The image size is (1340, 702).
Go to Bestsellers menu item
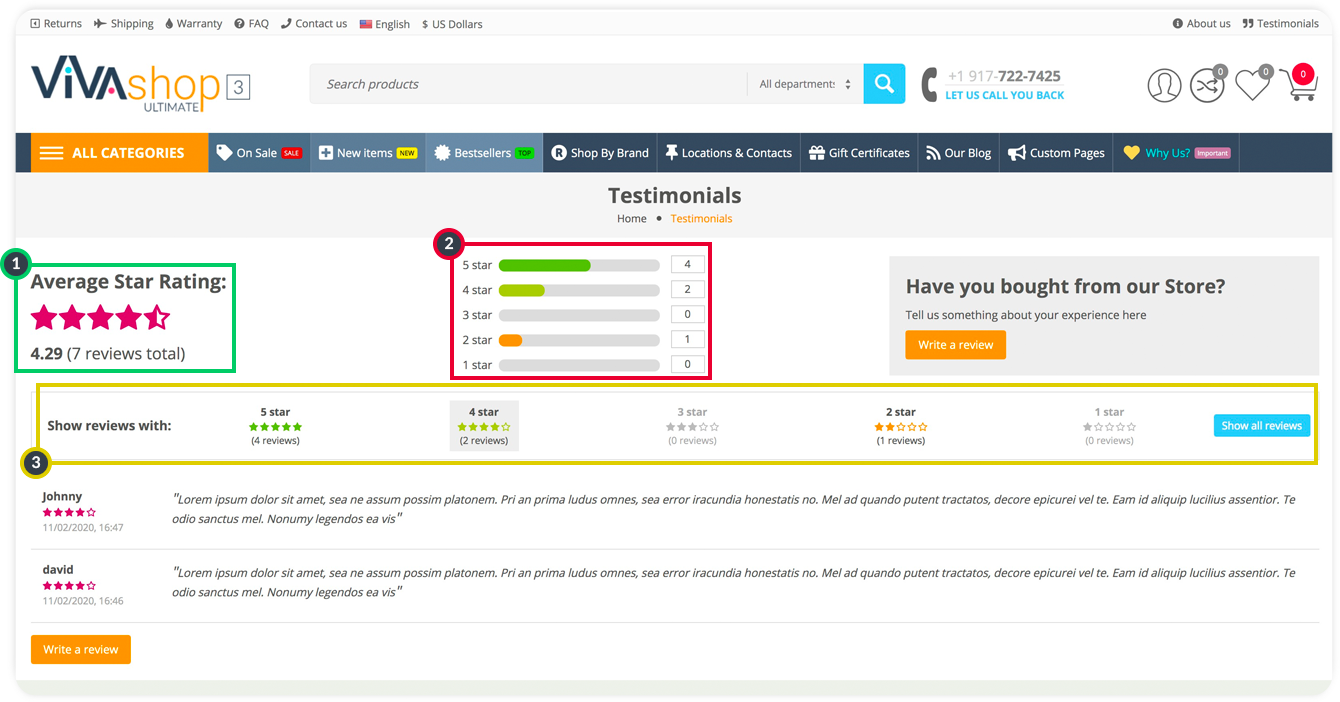click(x=484, y=153)
